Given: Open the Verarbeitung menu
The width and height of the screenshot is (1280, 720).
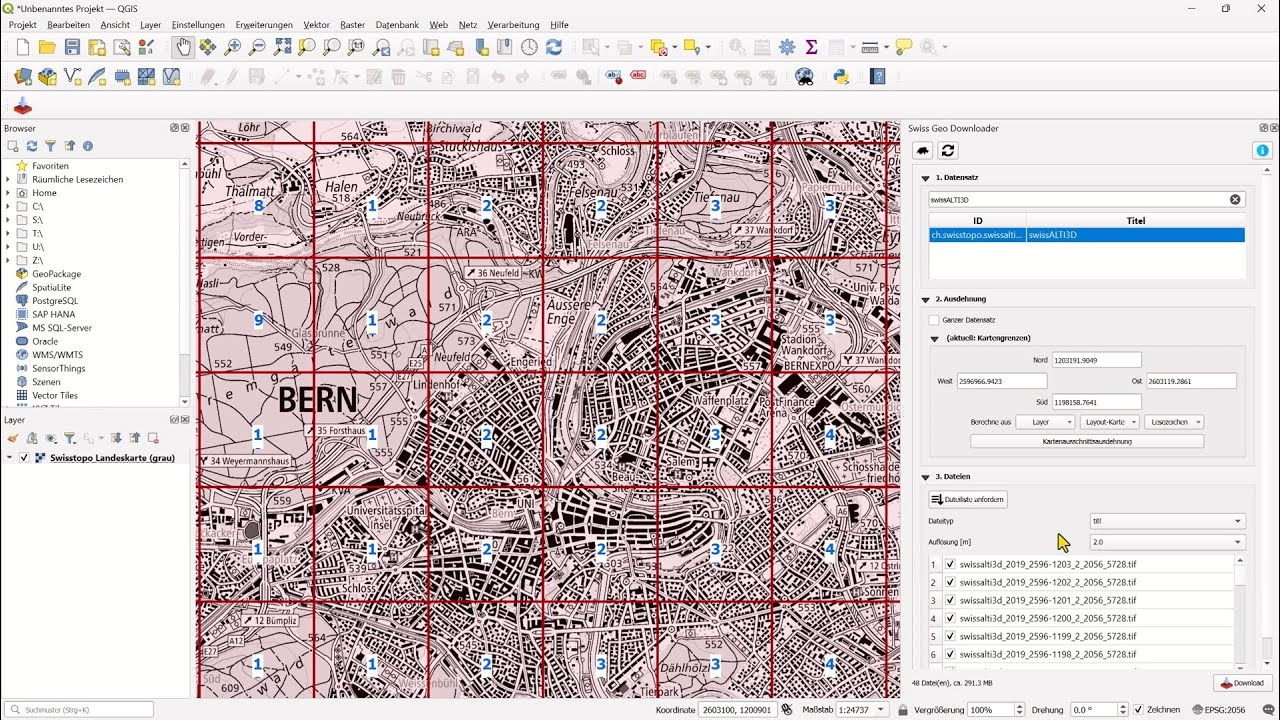Looking at the screenshot, I should click(513, 25).
